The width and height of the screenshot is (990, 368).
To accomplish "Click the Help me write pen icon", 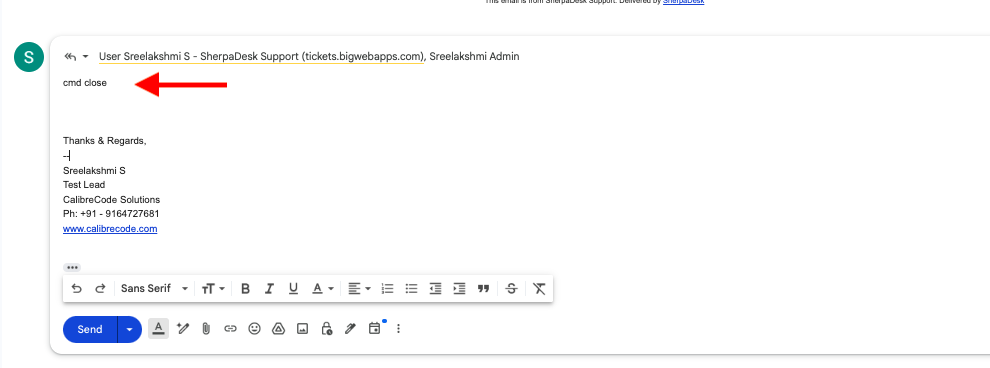I will [x=183, y=328].
